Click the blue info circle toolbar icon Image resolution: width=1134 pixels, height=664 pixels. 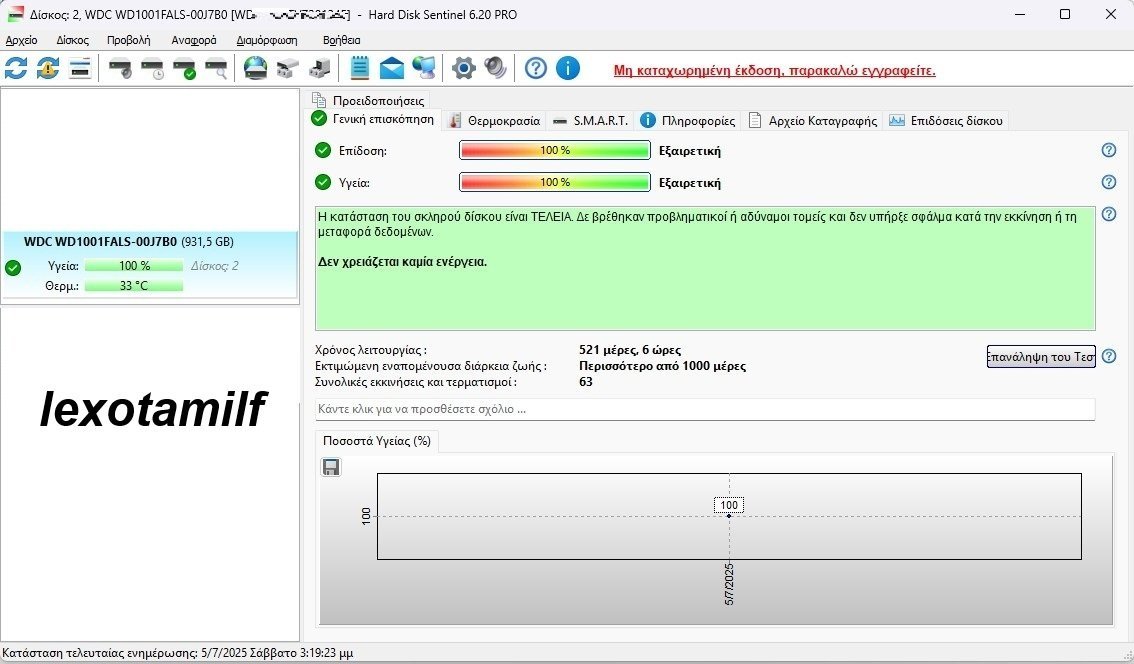pos(568,69)
